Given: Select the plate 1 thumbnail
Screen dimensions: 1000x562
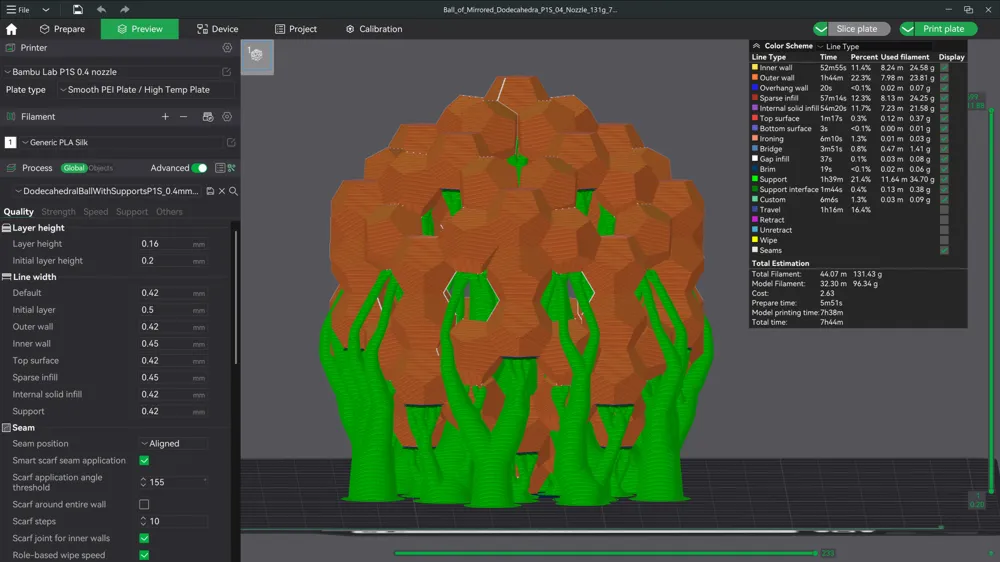Looking at the screenshot, I should [258, 57].
